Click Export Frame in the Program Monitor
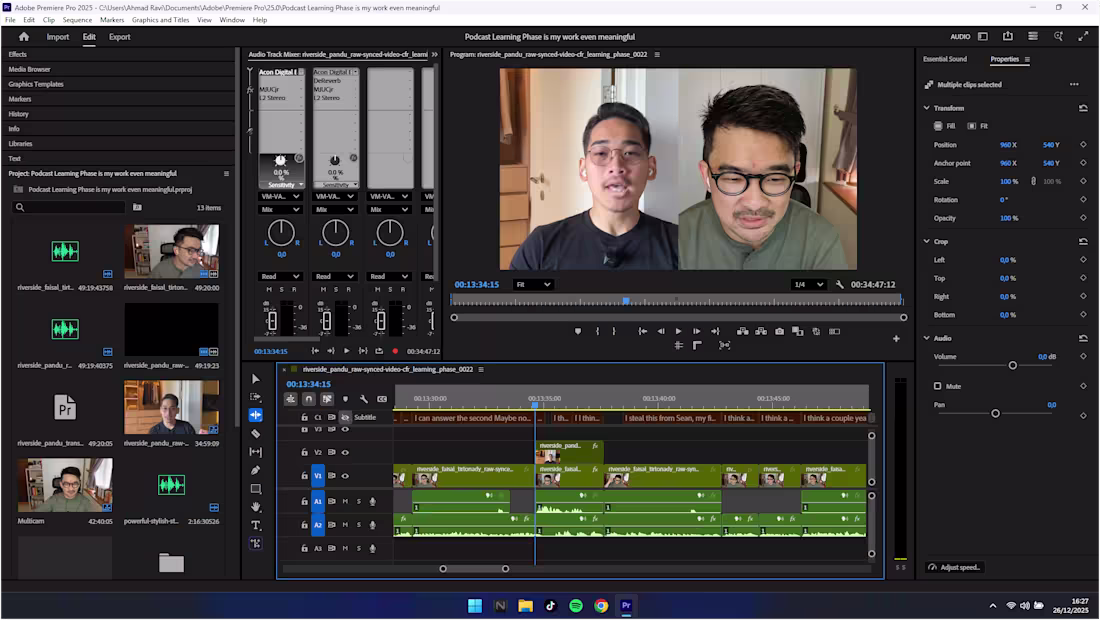 click(779, 331)
